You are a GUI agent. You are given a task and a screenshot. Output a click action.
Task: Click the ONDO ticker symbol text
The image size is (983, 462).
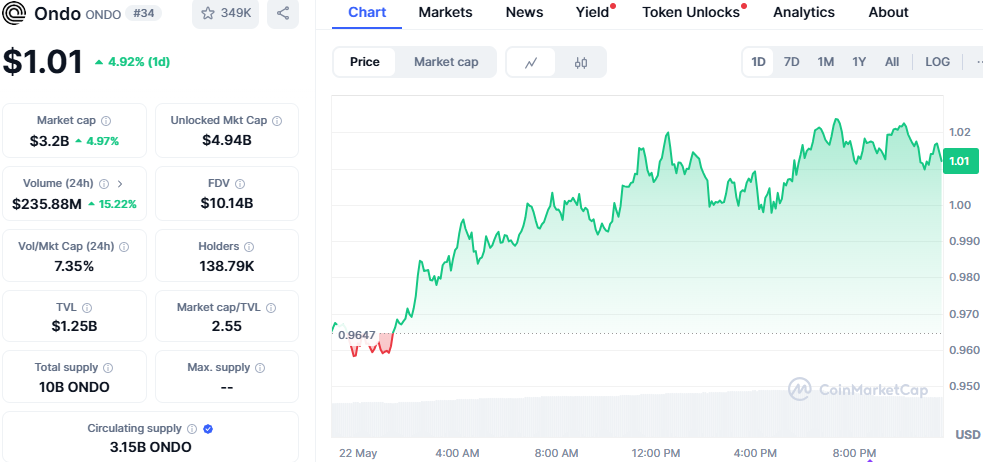(x=102, y=14)
